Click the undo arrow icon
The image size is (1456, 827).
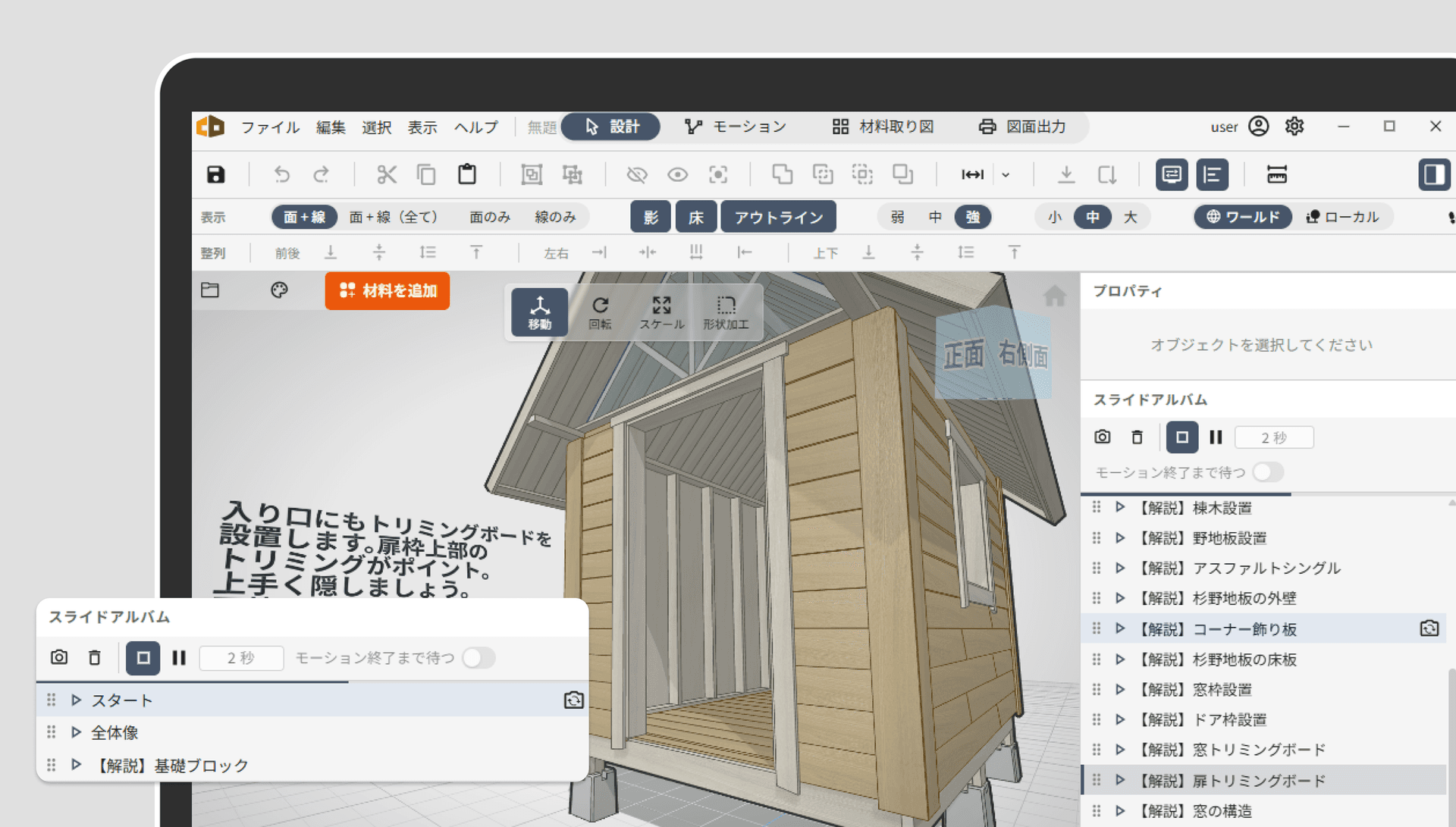click(x=281, y=174)
